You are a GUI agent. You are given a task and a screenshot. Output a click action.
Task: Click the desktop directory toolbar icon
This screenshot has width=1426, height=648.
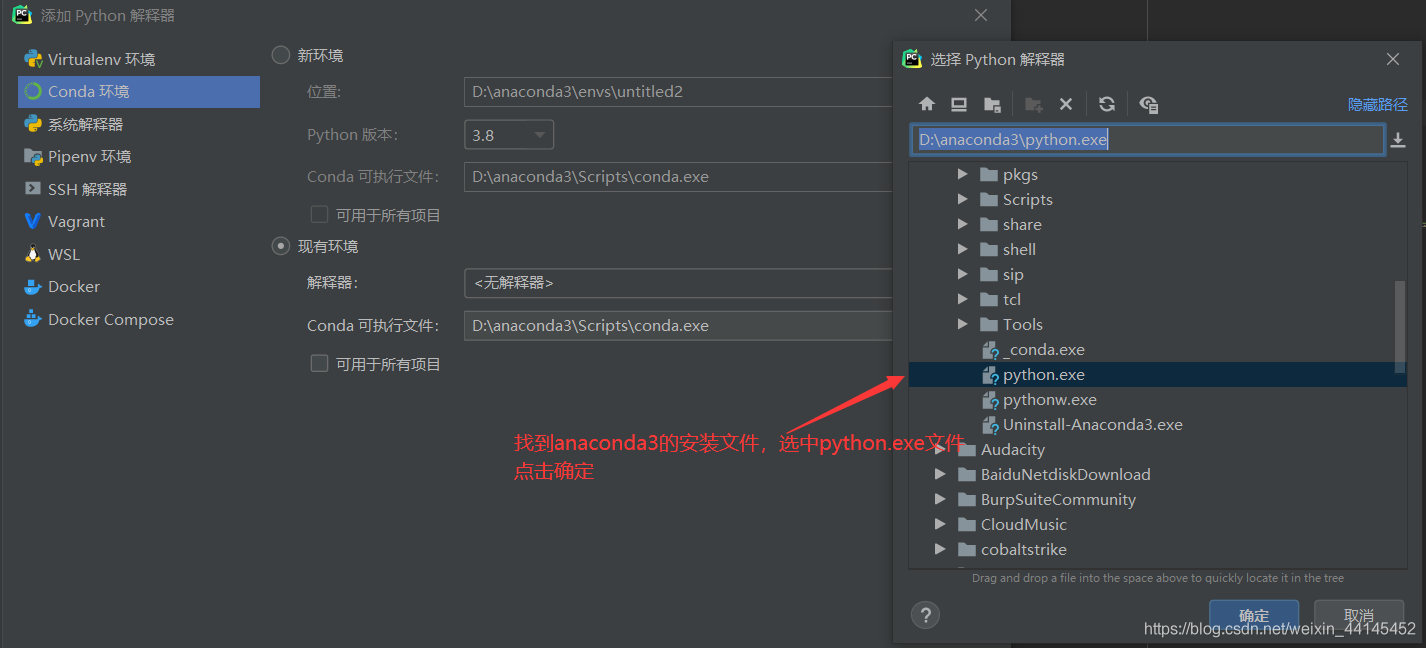(959, 104)
